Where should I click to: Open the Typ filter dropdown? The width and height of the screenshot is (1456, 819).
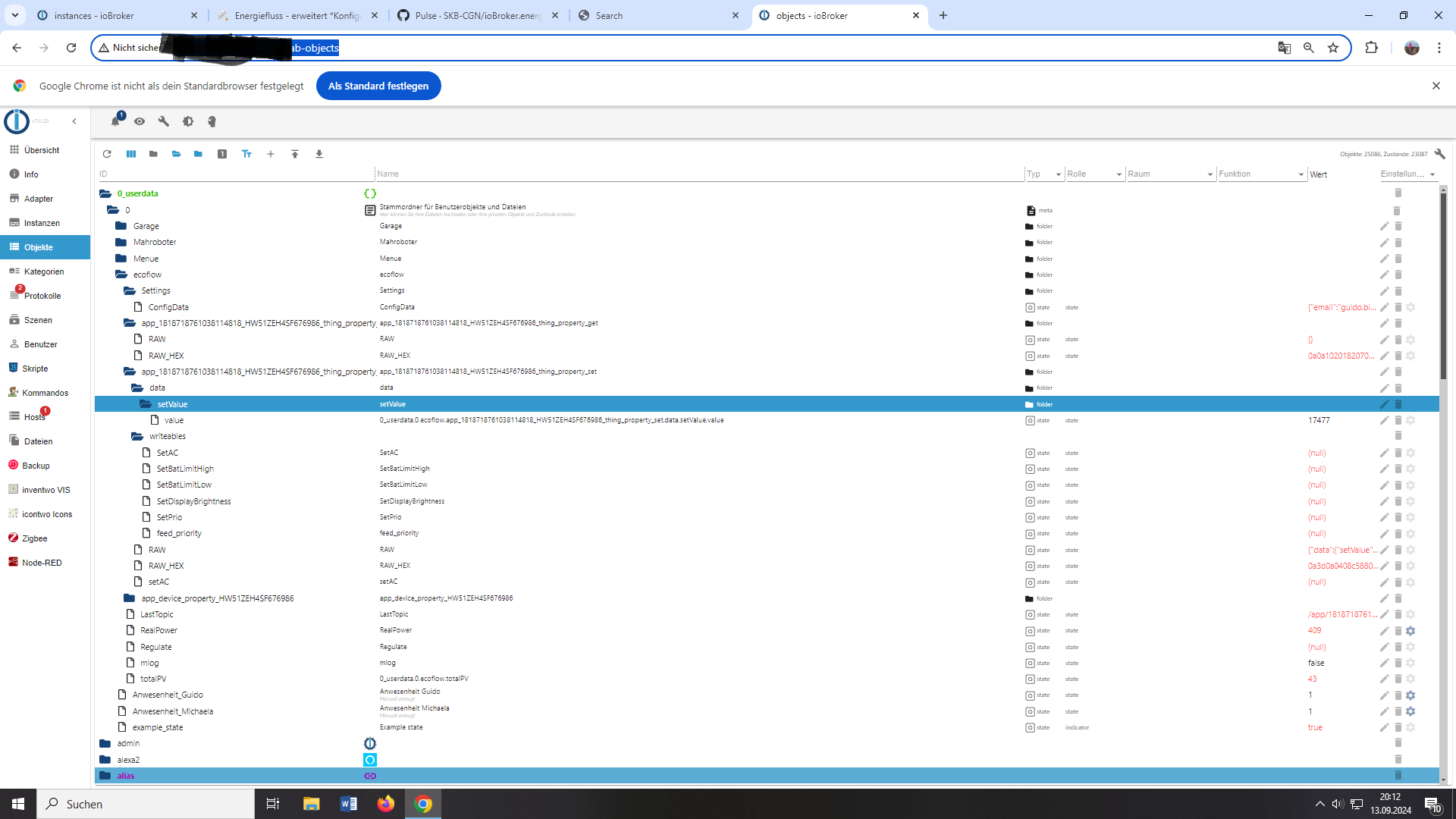tap(1044, 174)
